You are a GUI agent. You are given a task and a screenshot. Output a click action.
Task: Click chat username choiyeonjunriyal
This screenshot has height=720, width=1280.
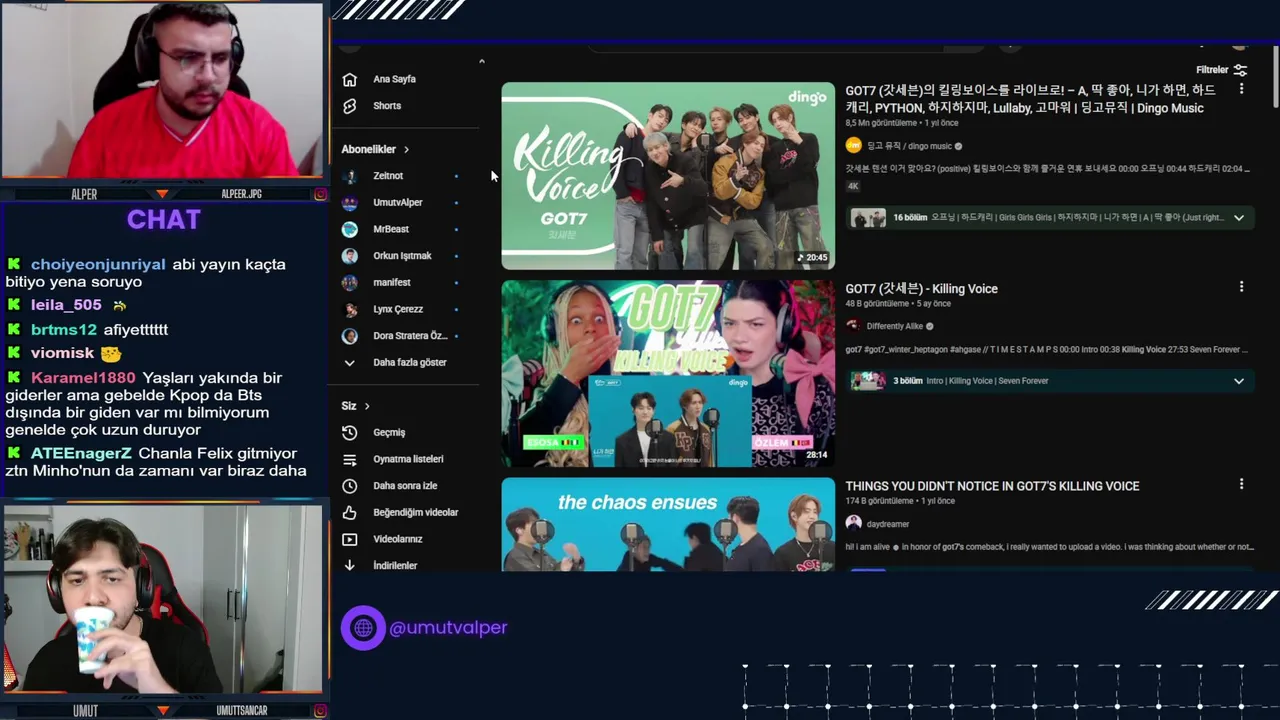pos(98,265)
